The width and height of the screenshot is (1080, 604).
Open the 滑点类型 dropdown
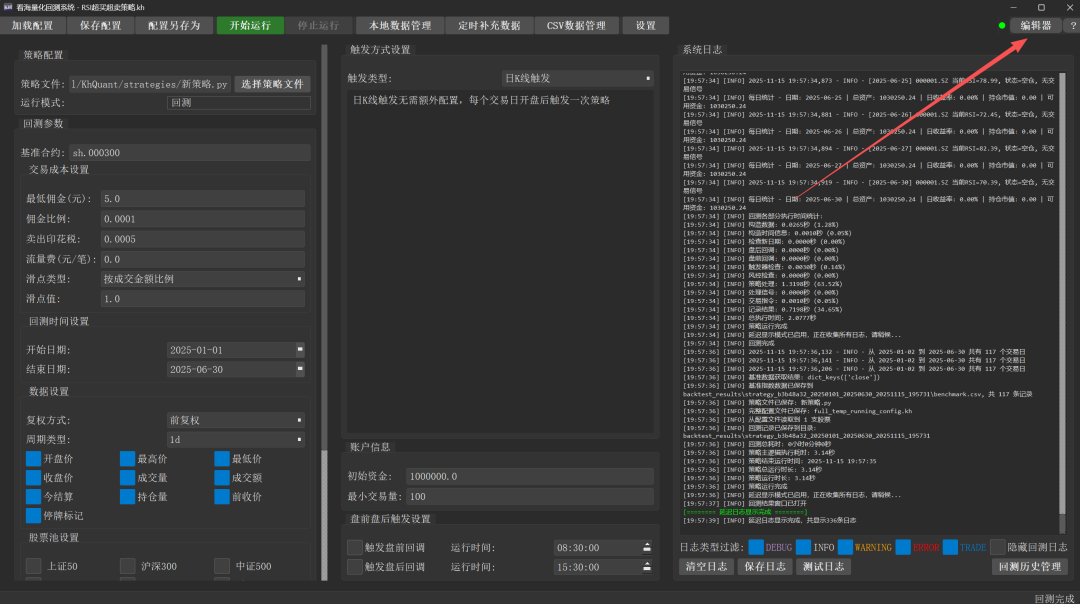pos(202,279)
